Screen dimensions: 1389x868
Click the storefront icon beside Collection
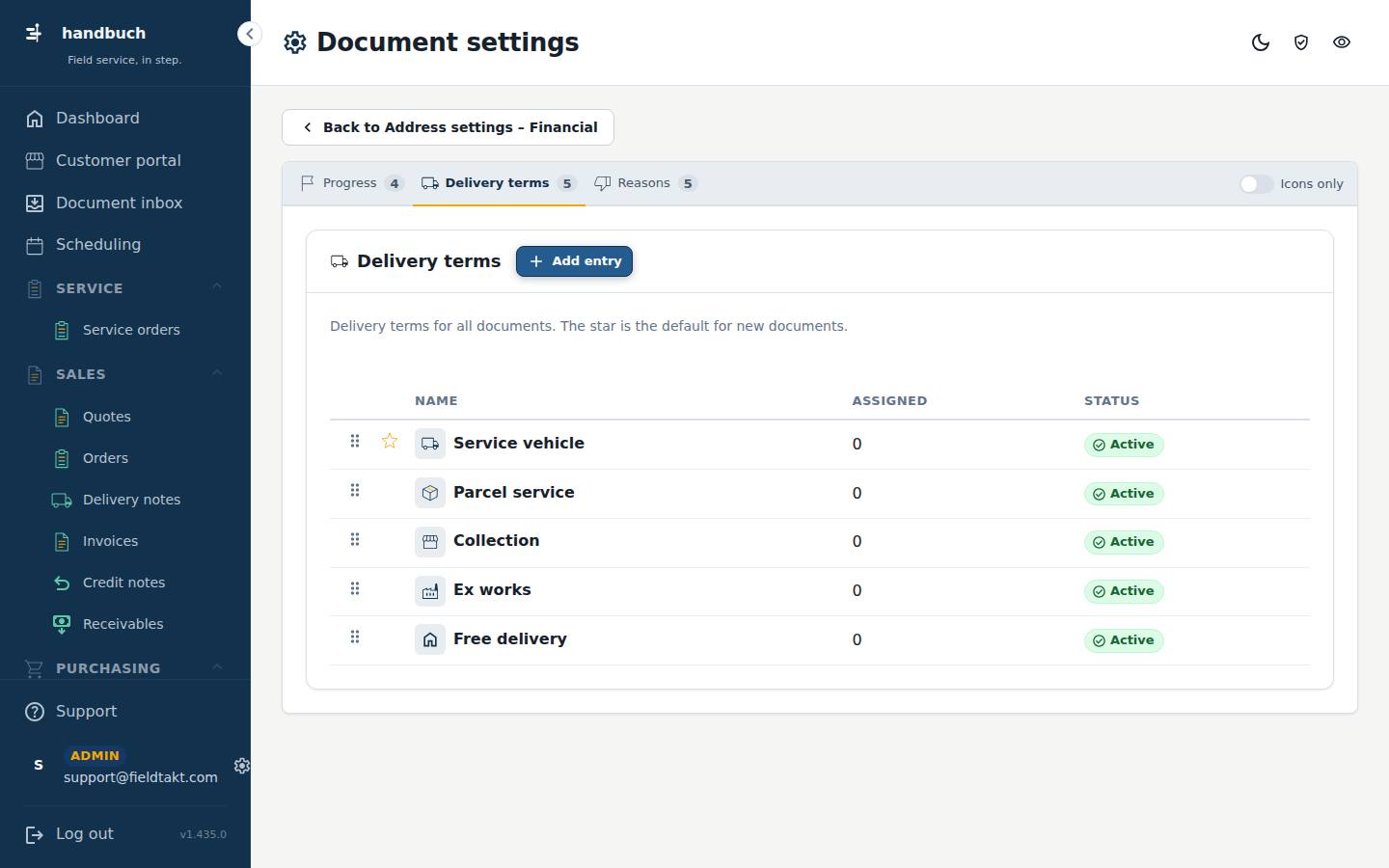click(430, 542)
